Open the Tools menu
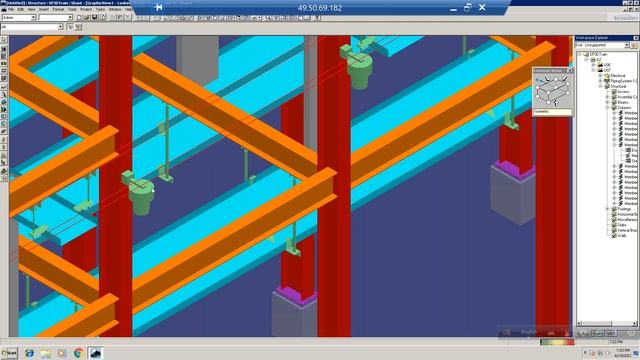 [x=72, y=9]
